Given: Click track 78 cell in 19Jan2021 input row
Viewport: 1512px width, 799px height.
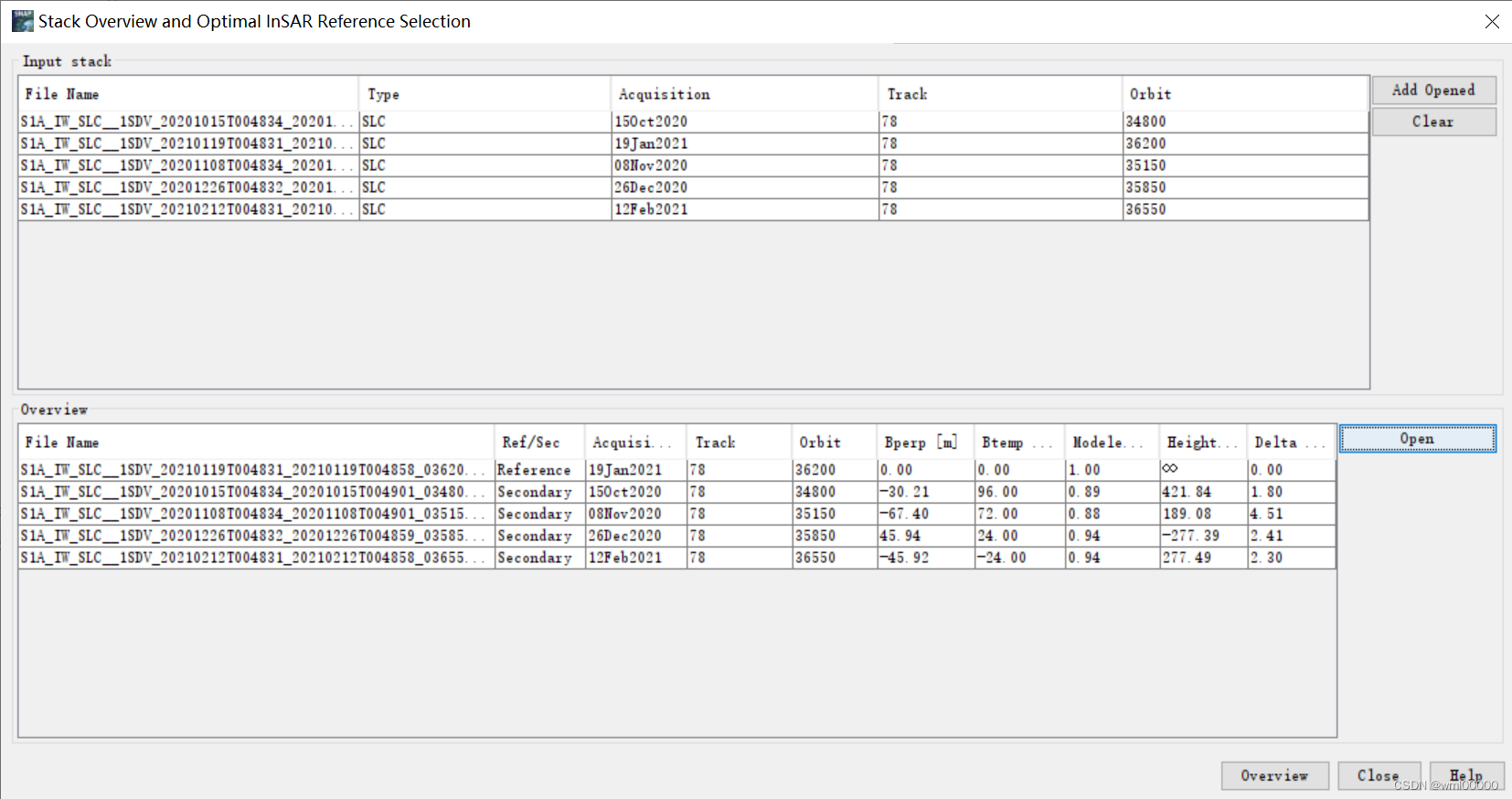Looking at the screenshot, I should 1000,144.
